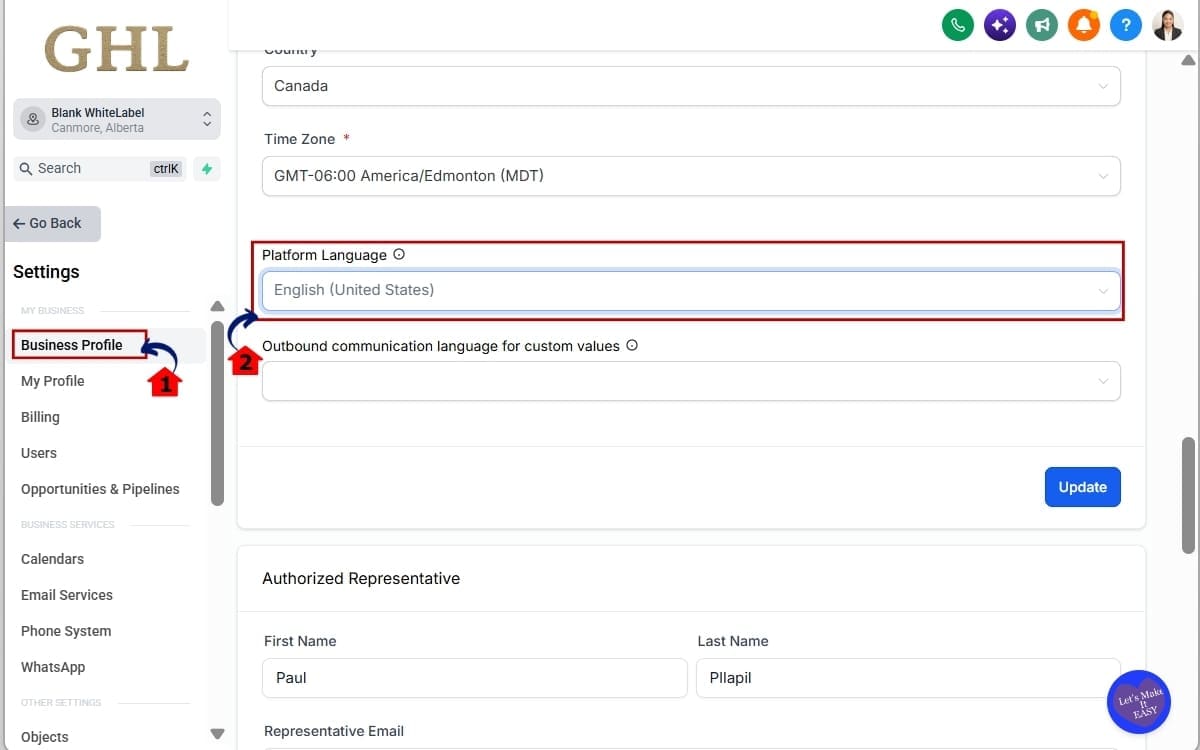Viewport: 1200px width, 750px height.
Task: Open Opportunities & Pipelines settings
Action: tap(100, 489)
